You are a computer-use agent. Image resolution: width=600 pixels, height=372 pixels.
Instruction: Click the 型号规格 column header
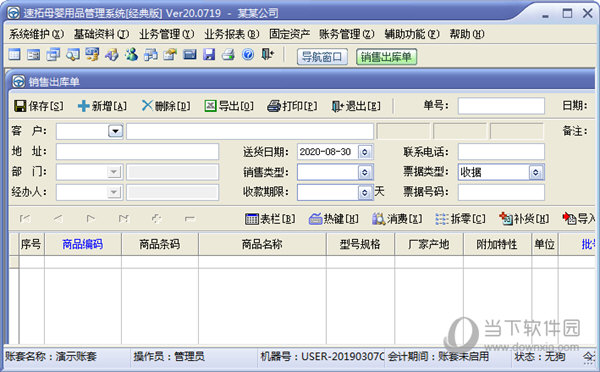(360, 244)
